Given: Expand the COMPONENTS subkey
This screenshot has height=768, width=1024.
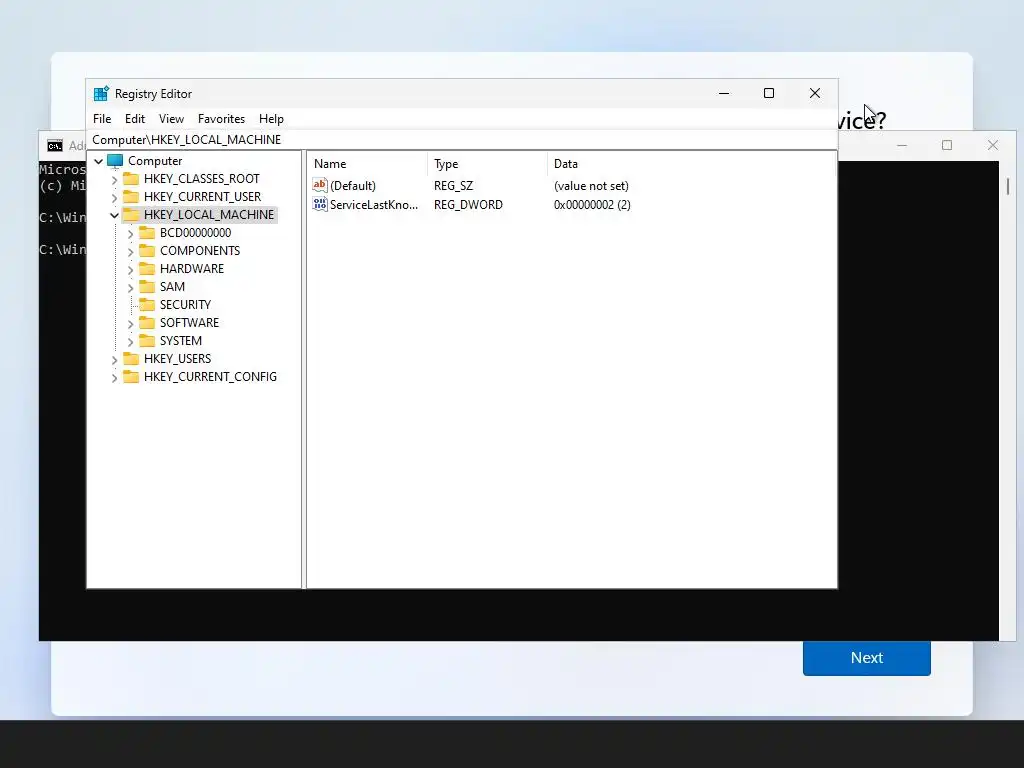Looking at the screenshot, I should click(131, 251).
